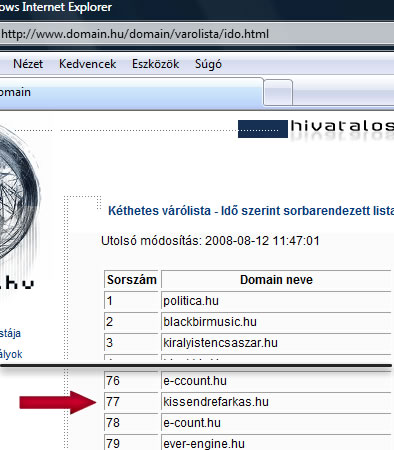Screen dimensions: 394x450
Task: Click row number 79 cell
Action: (x=131, y=443)
